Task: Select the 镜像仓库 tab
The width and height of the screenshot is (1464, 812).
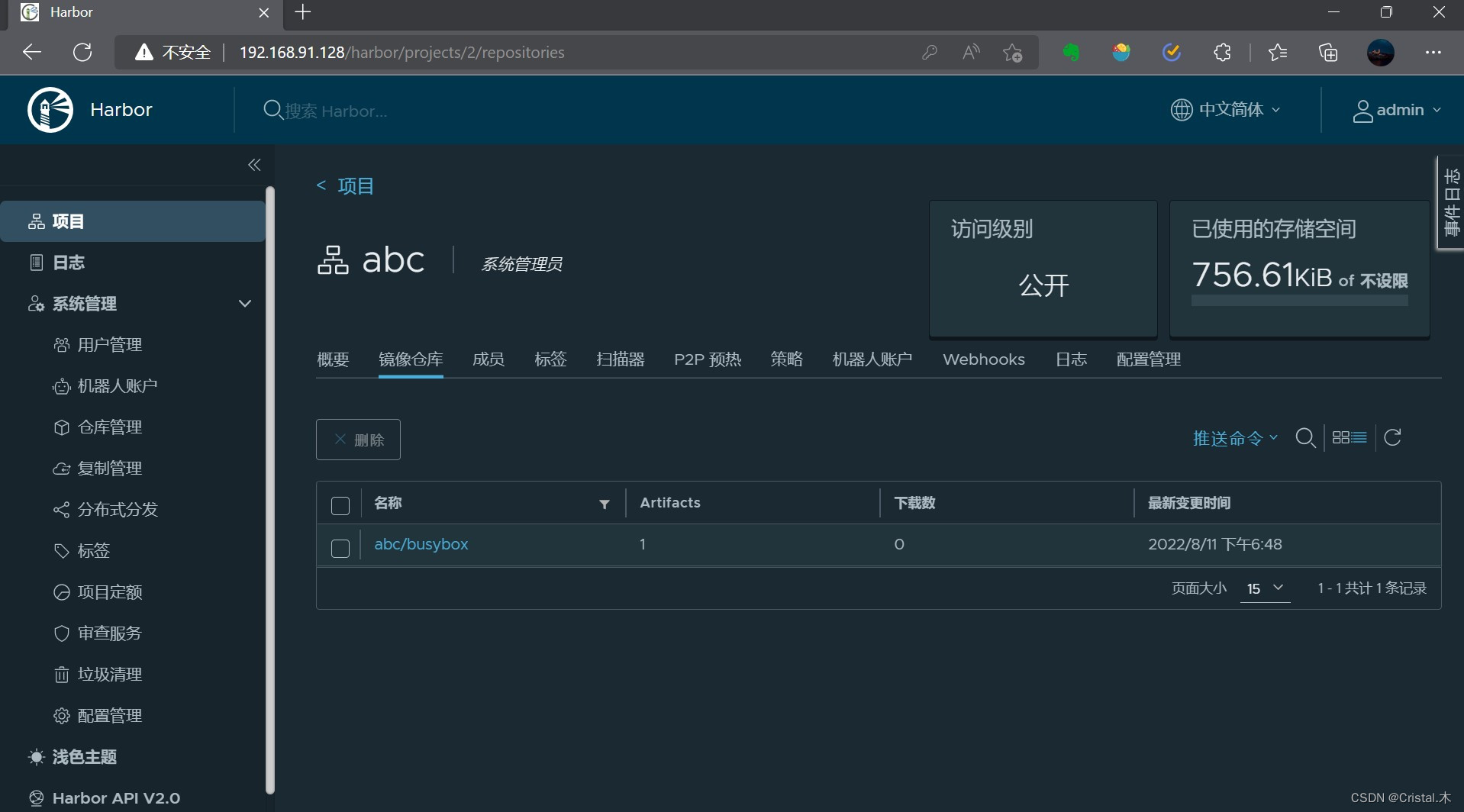Action: pos(411,359)
